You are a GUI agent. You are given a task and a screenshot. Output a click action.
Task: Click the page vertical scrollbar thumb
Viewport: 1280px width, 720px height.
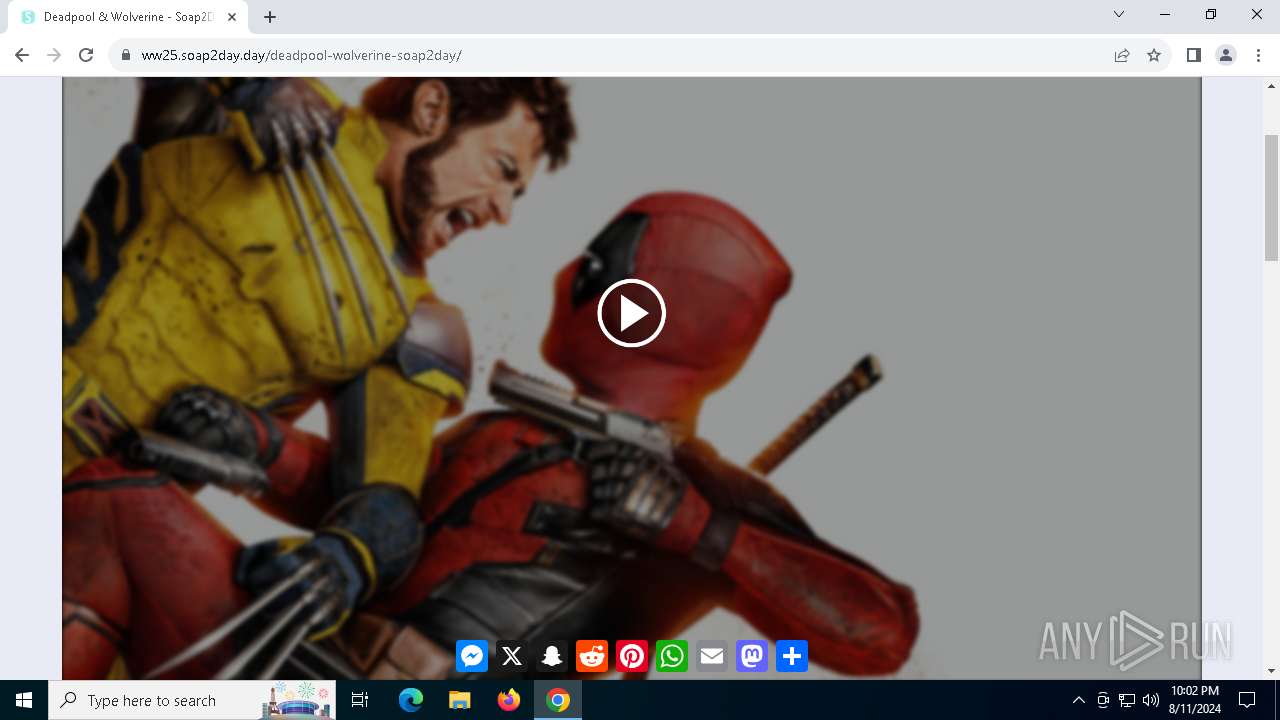coord(1272,196)
